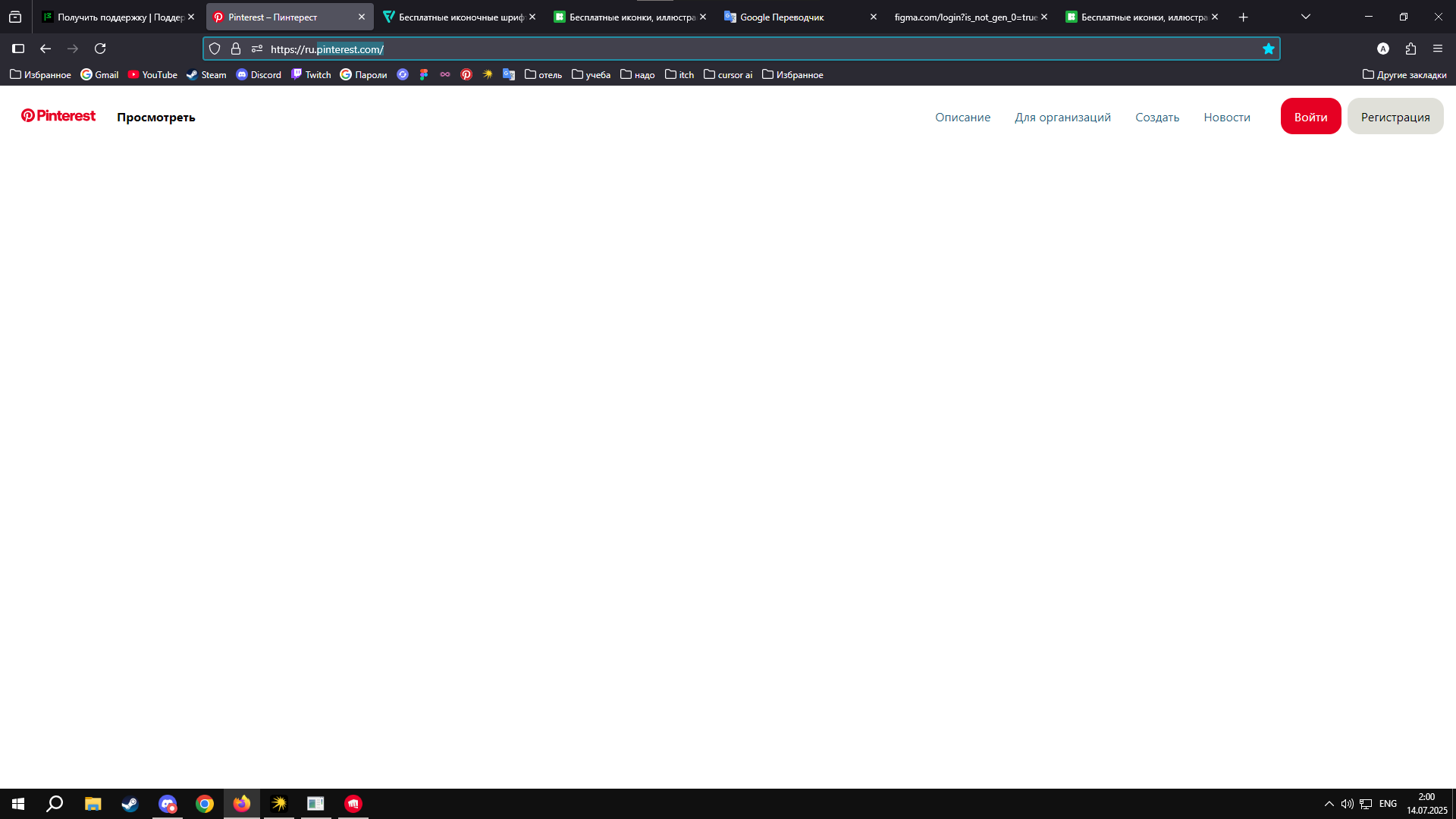
Task: Open taskbar search magnifier
Action: pos(55,804)
